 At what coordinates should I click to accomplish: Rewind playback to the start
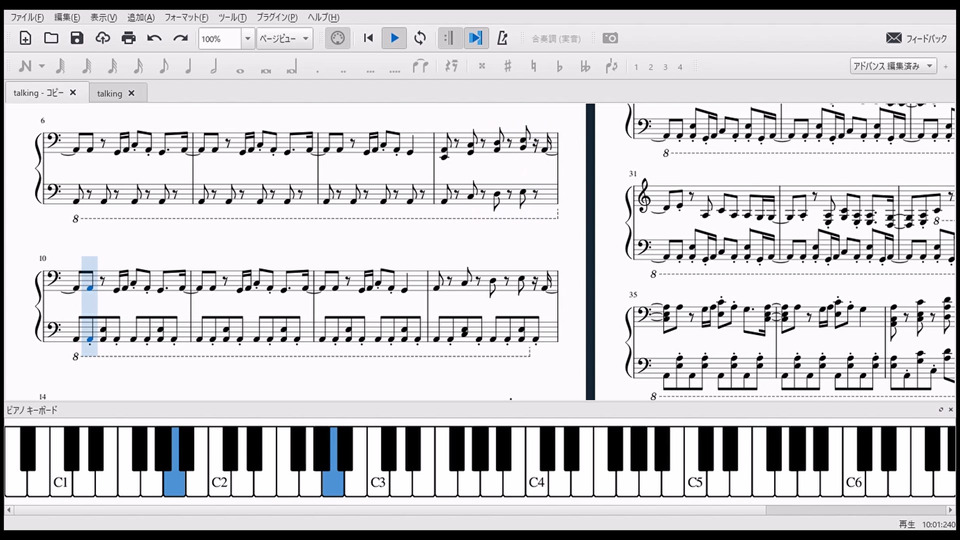pyautogui.click(x=368, y=38)
